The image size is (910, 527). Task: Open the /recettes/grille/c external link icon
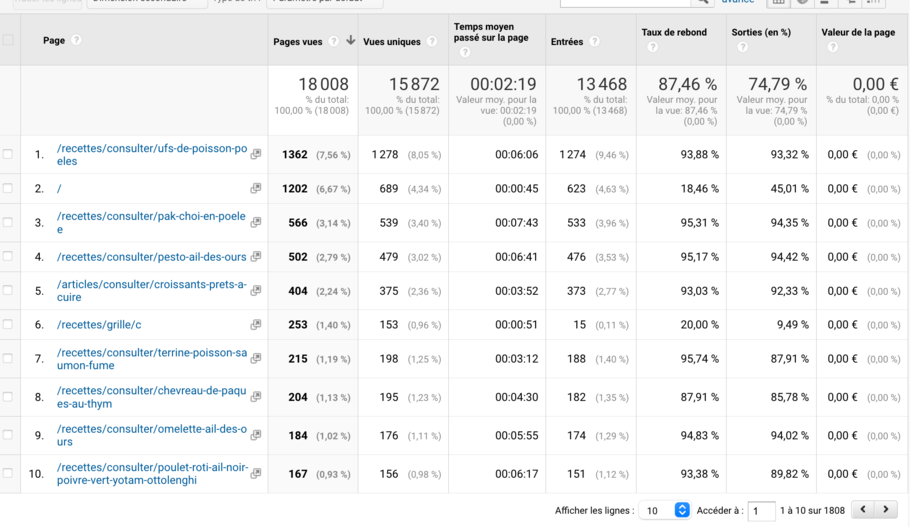(x=256, y=325)
